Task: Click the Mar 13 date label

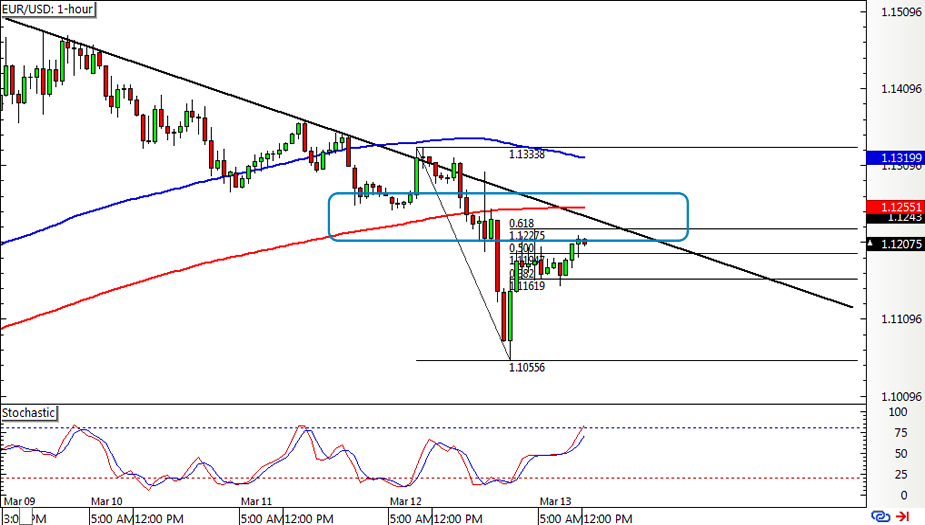Action: pyautogui.click(x=556, y=501)
